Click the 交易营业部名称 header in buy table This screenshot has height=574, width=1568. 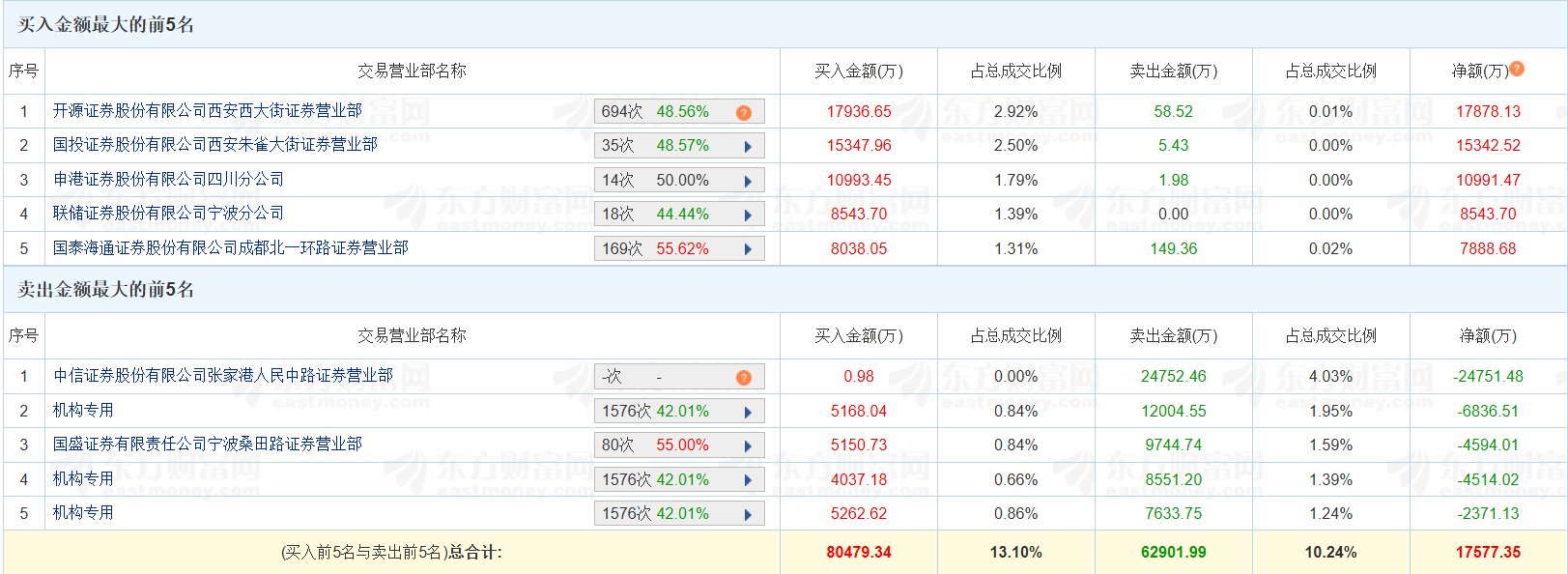coord(412,71)
